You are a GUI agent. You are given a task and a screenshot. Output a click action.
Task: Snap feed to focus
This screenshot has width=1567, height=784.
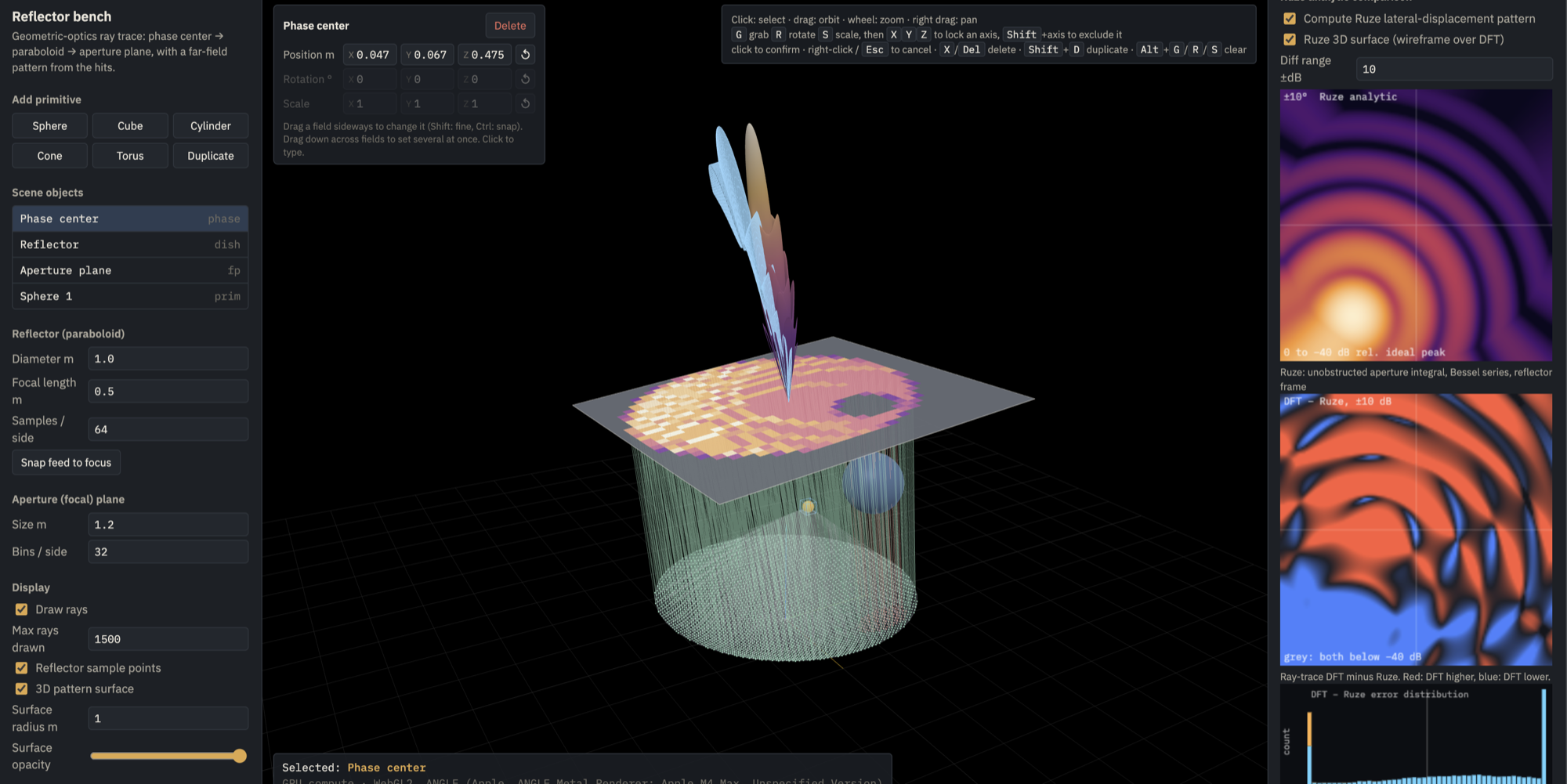point(66,463)
